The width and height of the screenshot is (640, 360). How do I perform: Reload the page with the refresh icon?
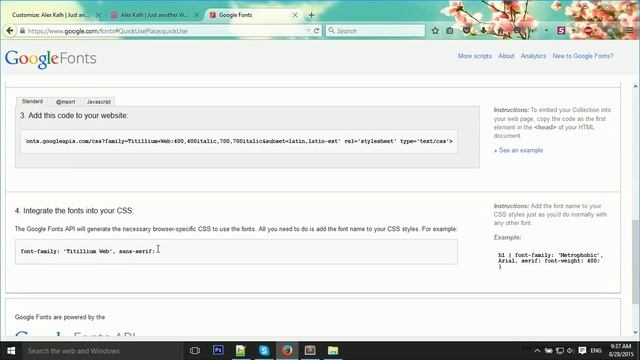click(x=316, y=31)
